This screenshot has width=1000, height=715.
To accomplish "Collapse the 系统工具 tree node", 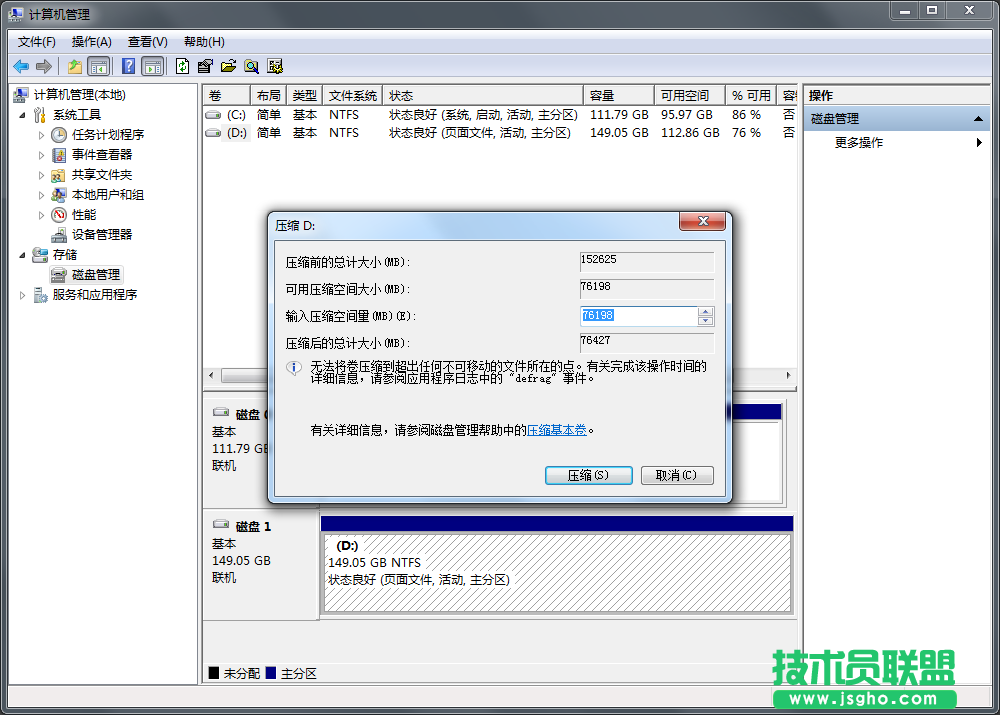I will (21, 114).
